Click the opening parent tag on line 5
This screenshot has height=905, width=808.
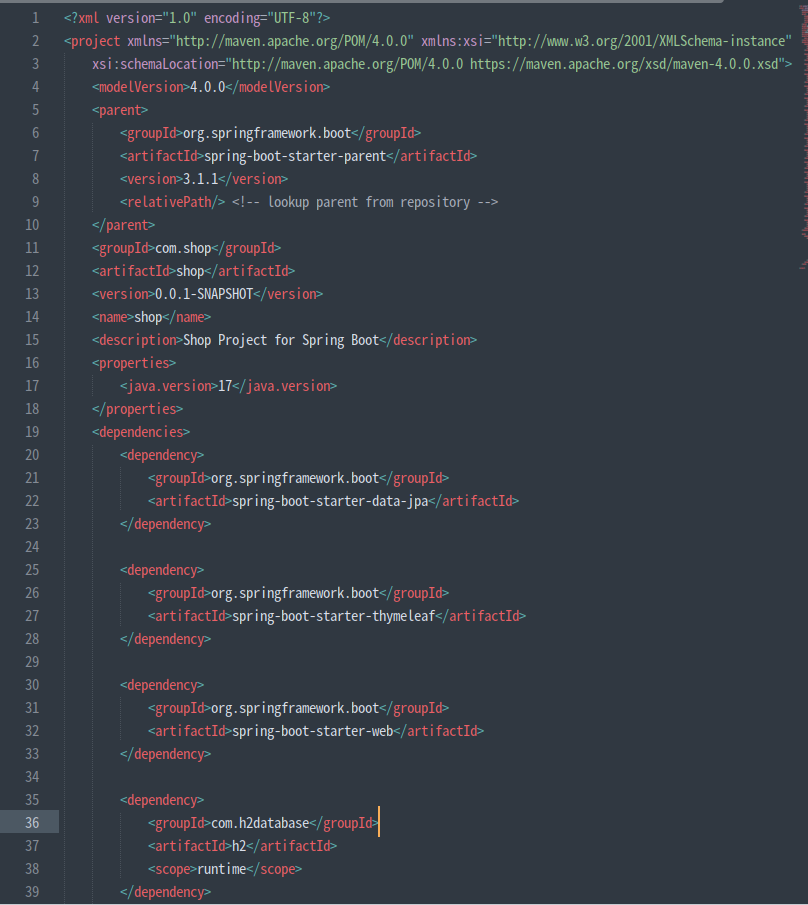point(120,110)
